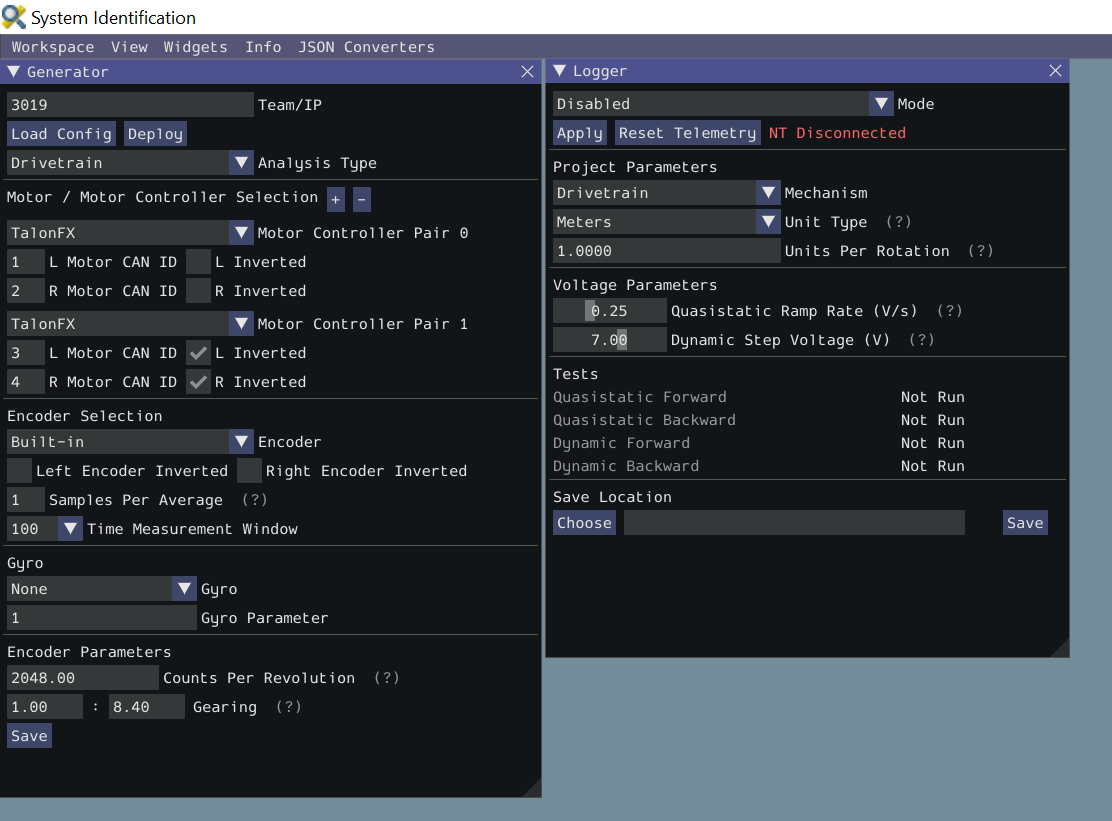Click help mark beside Gearing
1112x821 pixels.
(289, 707)
